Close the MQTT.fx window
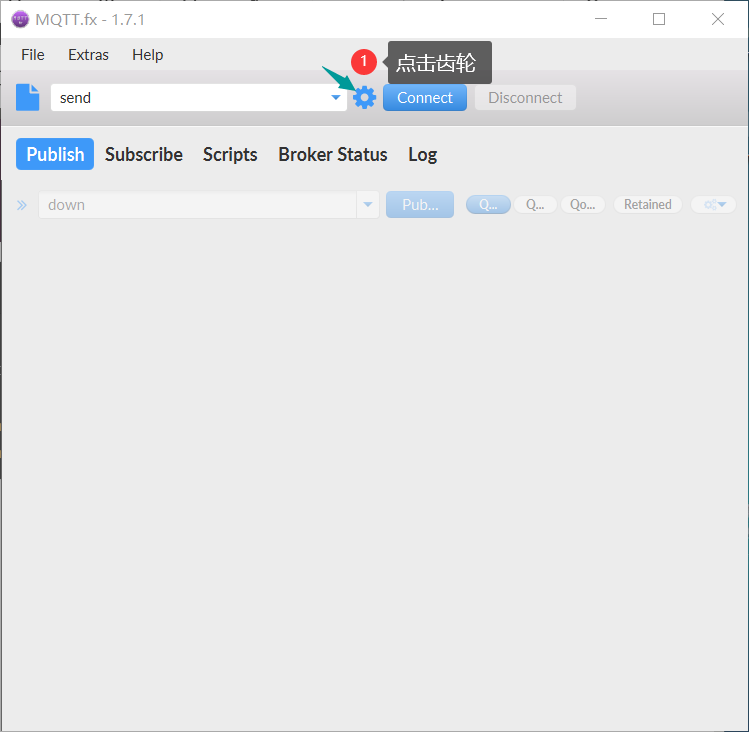 [x=718, y=19]
